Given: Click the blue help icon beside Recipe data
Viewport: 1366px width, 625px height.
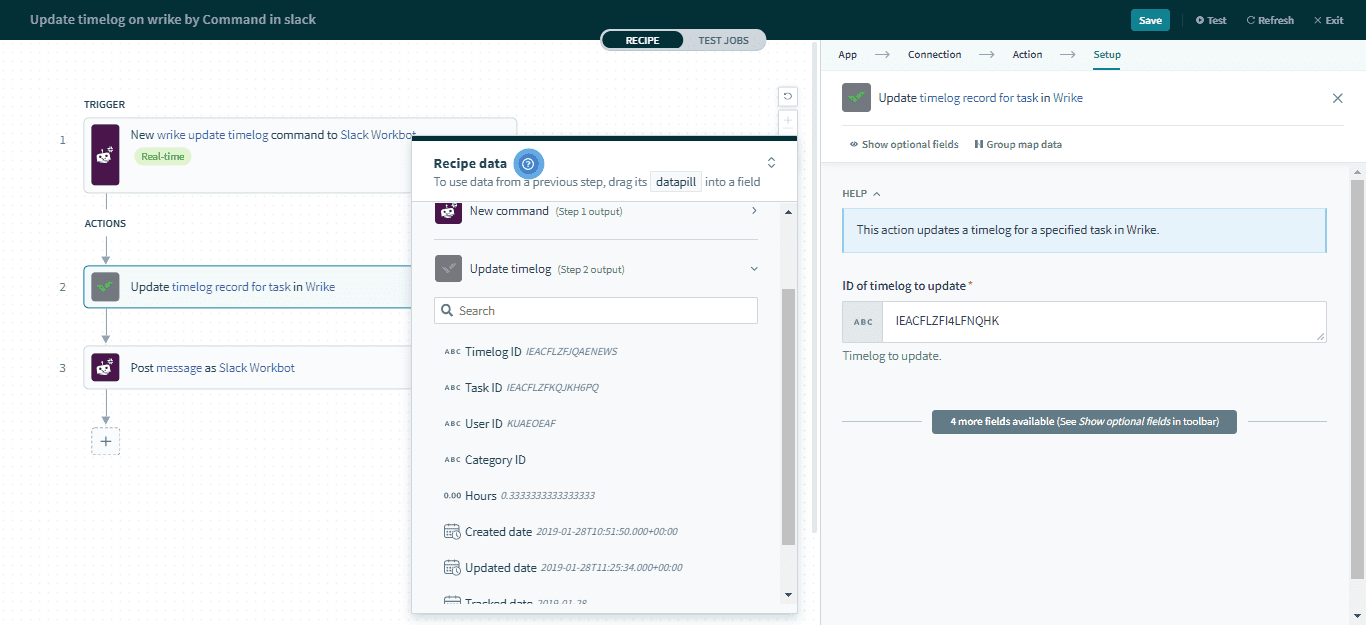Looking at the screenshot, I should pos(529,164).
